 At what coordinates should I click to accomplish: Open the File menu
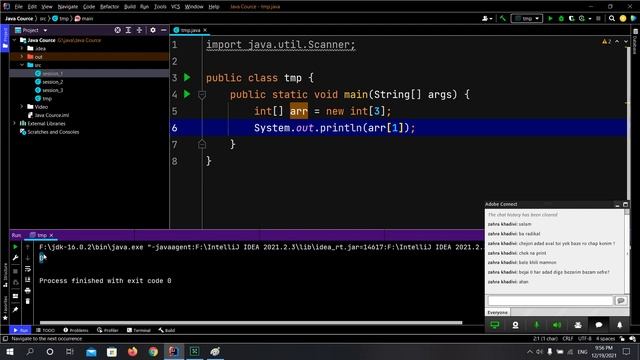tap(19, 7)
